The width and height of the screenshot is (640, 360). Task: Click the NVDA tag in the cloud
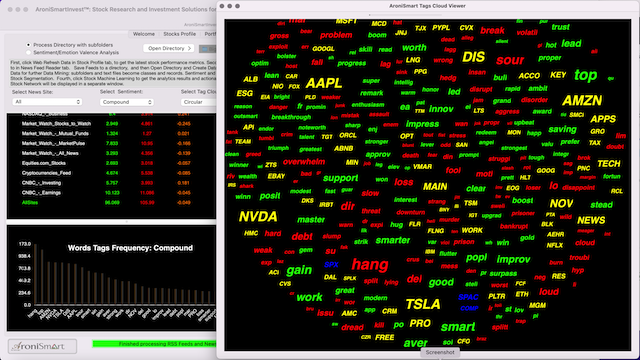[258, 216]
